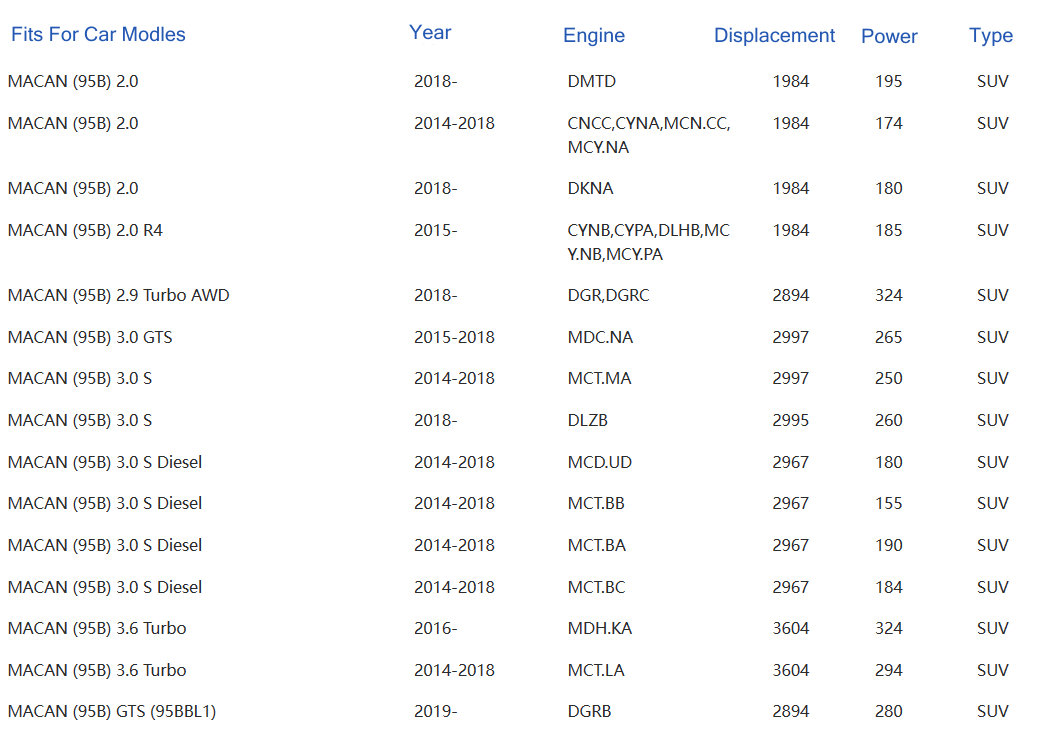1058x745 pixels.
Task: Click the power value 155
Action: click(x=888, y=503)
